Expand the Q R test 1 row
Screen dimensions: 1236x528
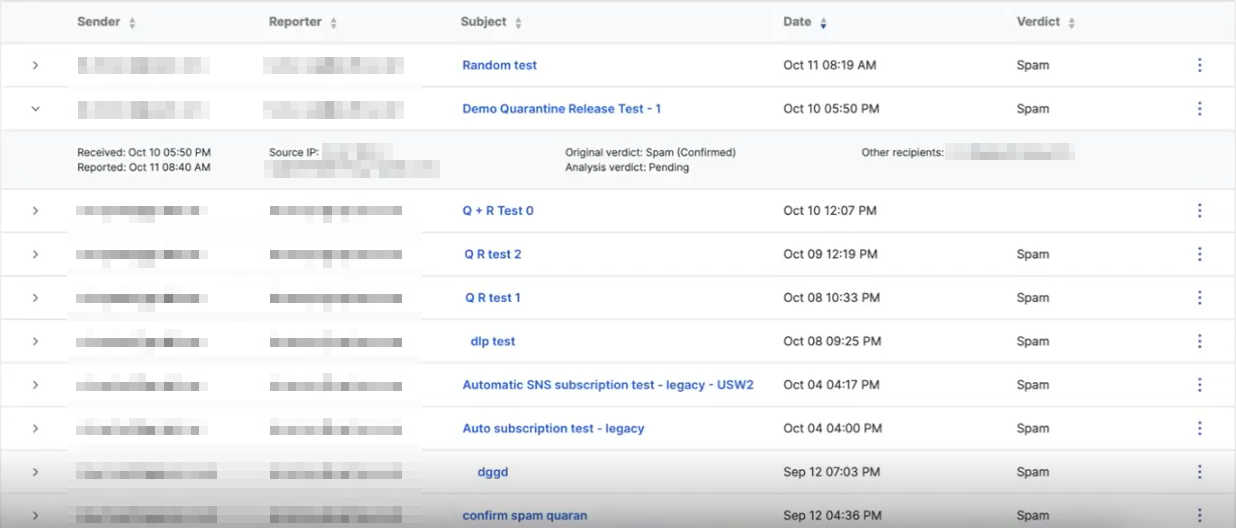35,298
